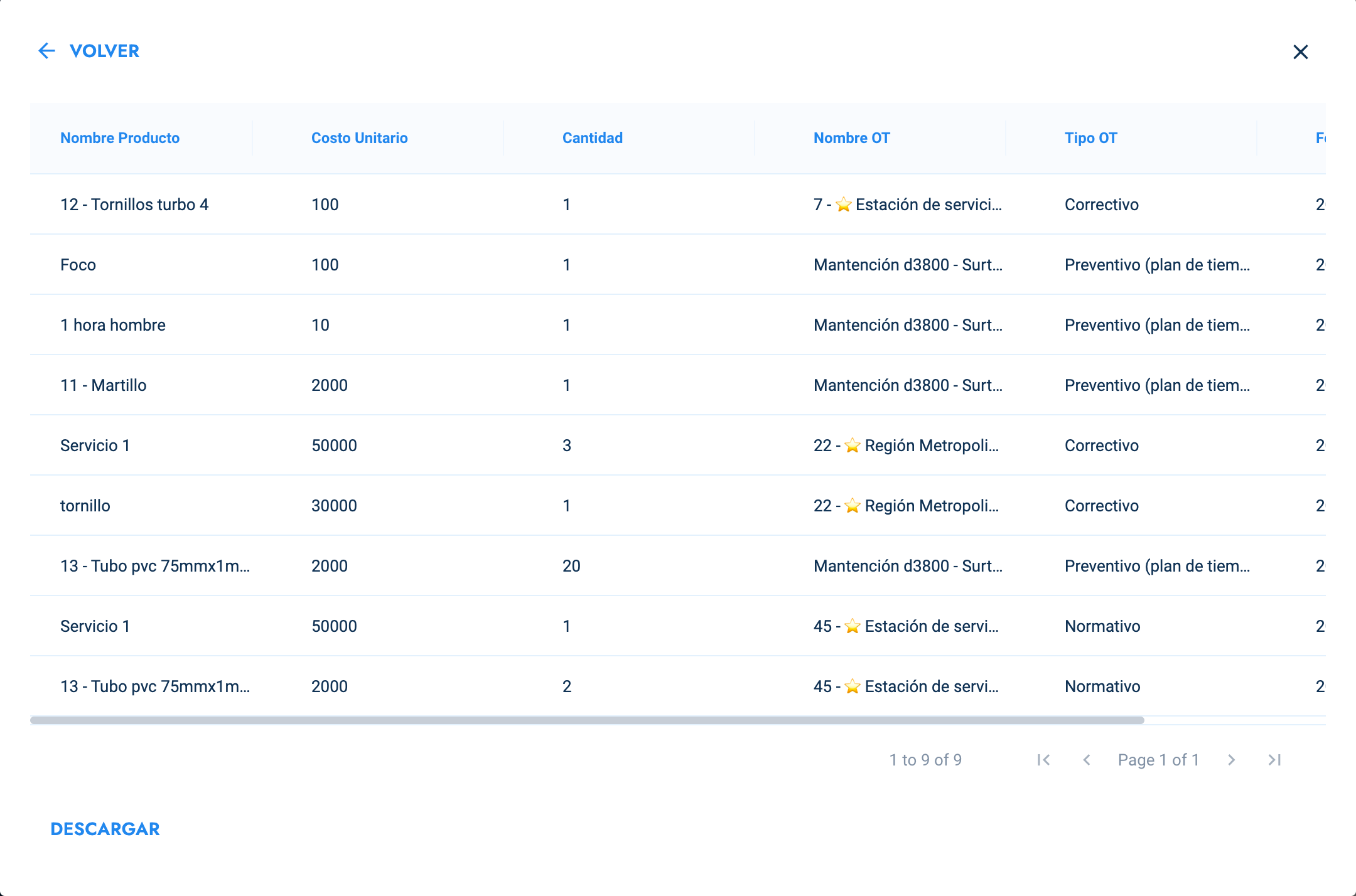Image resolution: width=1356 pixels, height=896 pixels.
Task: Click 'Correctivo' in the Tornillos turbo row
Action: (x=1102, y=205)
